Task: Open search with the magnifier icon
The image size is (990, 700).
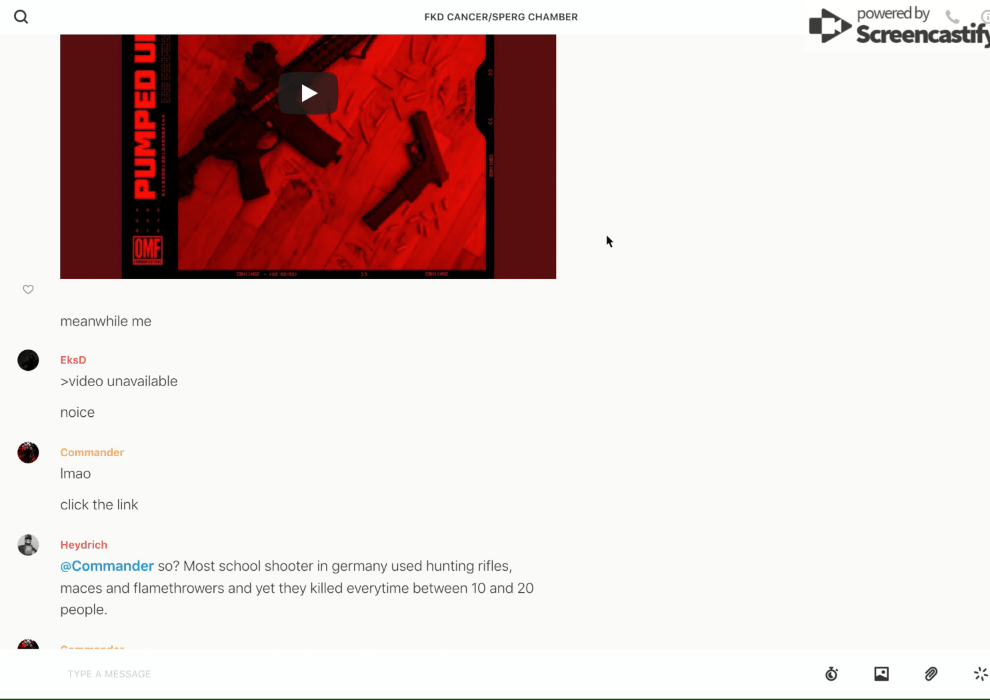Action: (x=21, y=17)
